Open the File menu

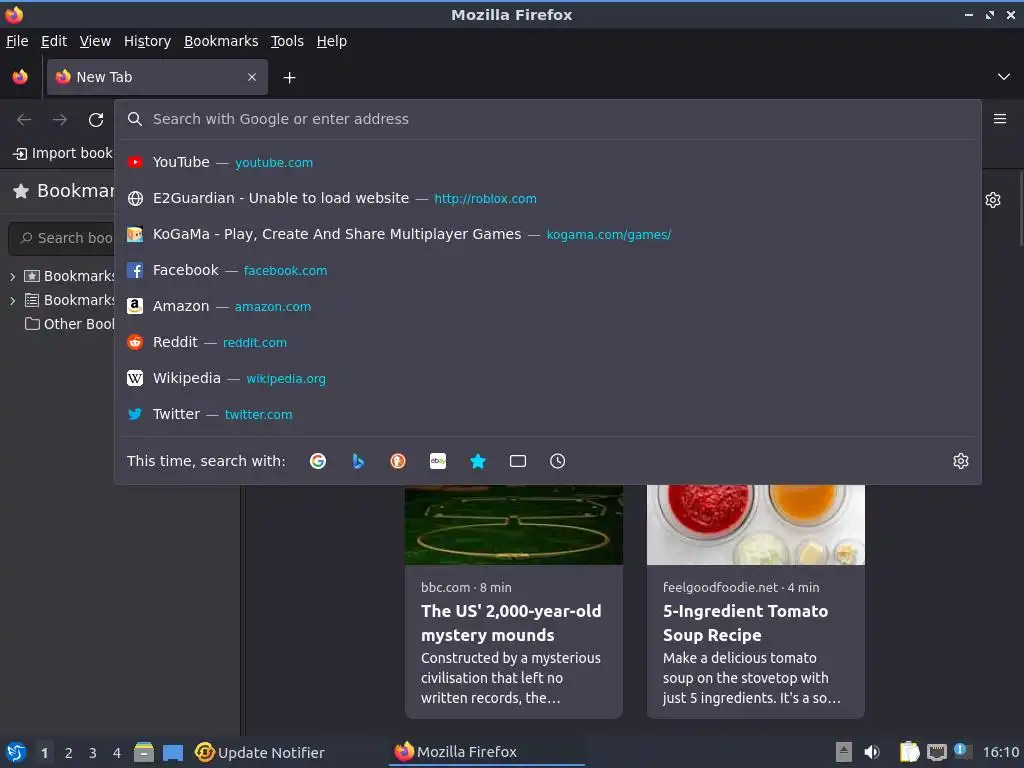[17, 41]
